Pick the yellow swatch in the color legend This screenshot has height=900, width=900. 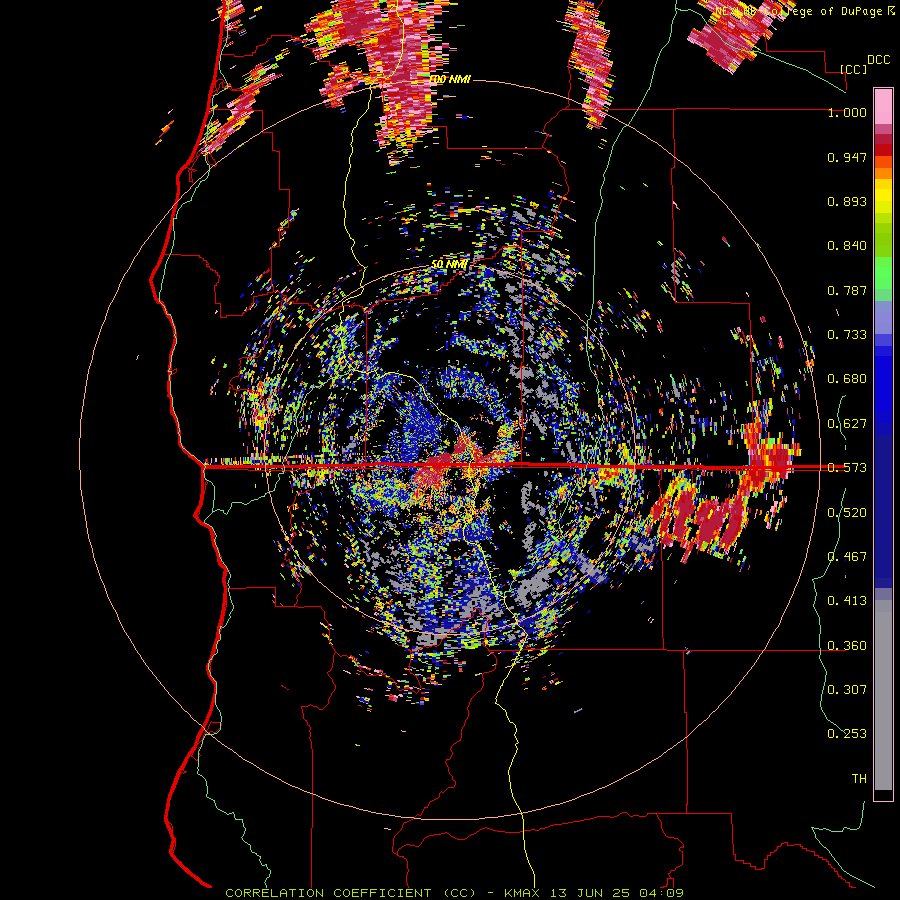(x=883, y=196)
